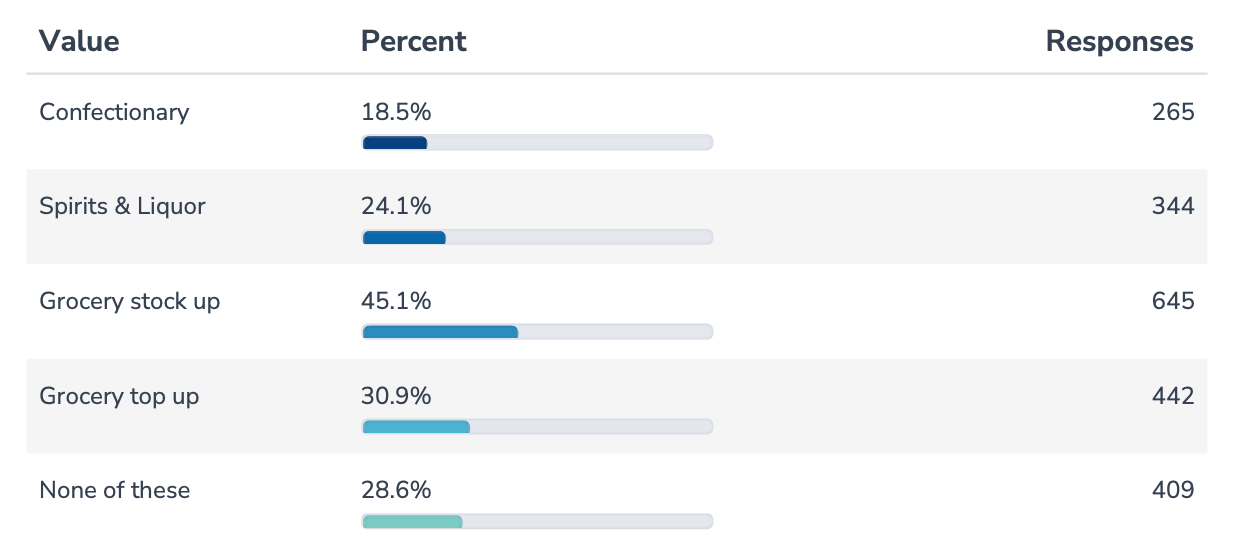The width and height of the screenshot is (1242, 544).
Task: Click the Confectionary percentage bar
Action: tap(537, 143)
